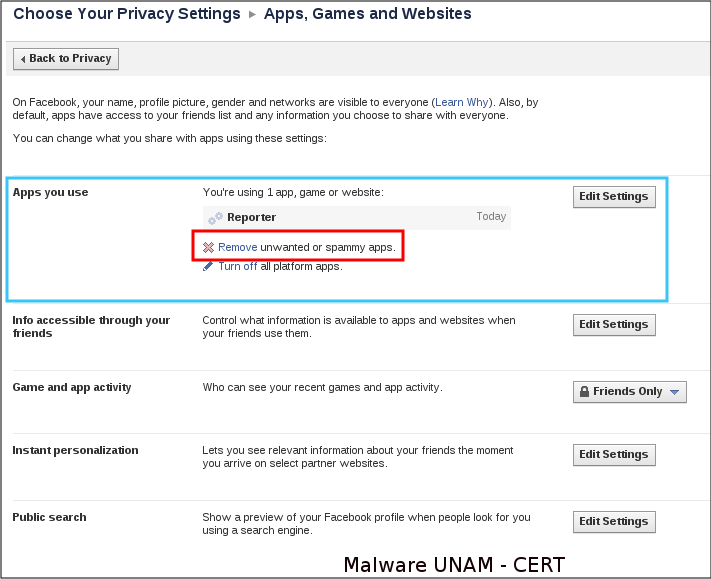Click the Today timestamp in Reporter row
This screenshot has height=579, width=711.
tap(491, 217)
